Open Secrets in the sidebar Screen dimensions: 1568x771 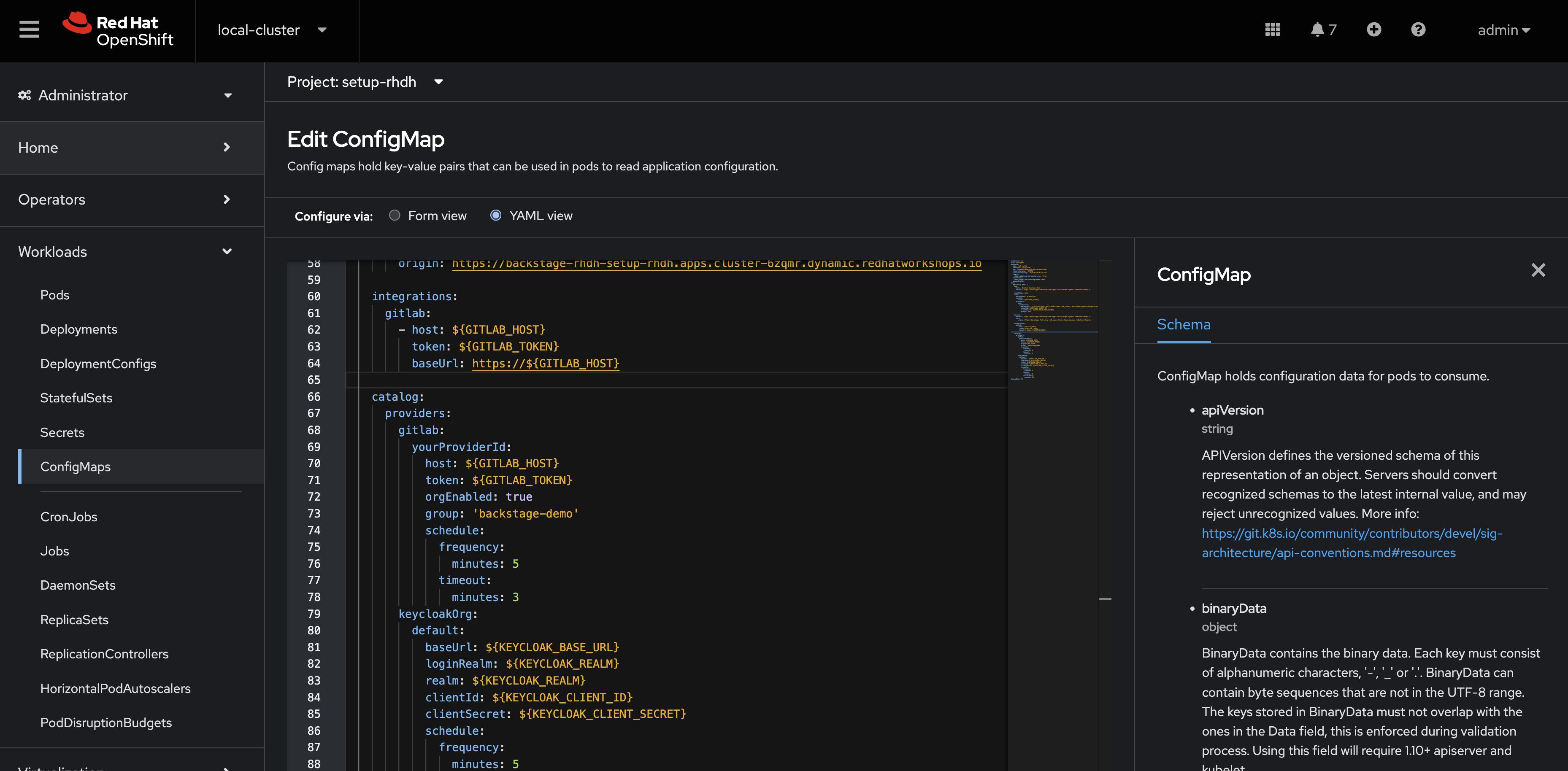[x=62, y=433]
